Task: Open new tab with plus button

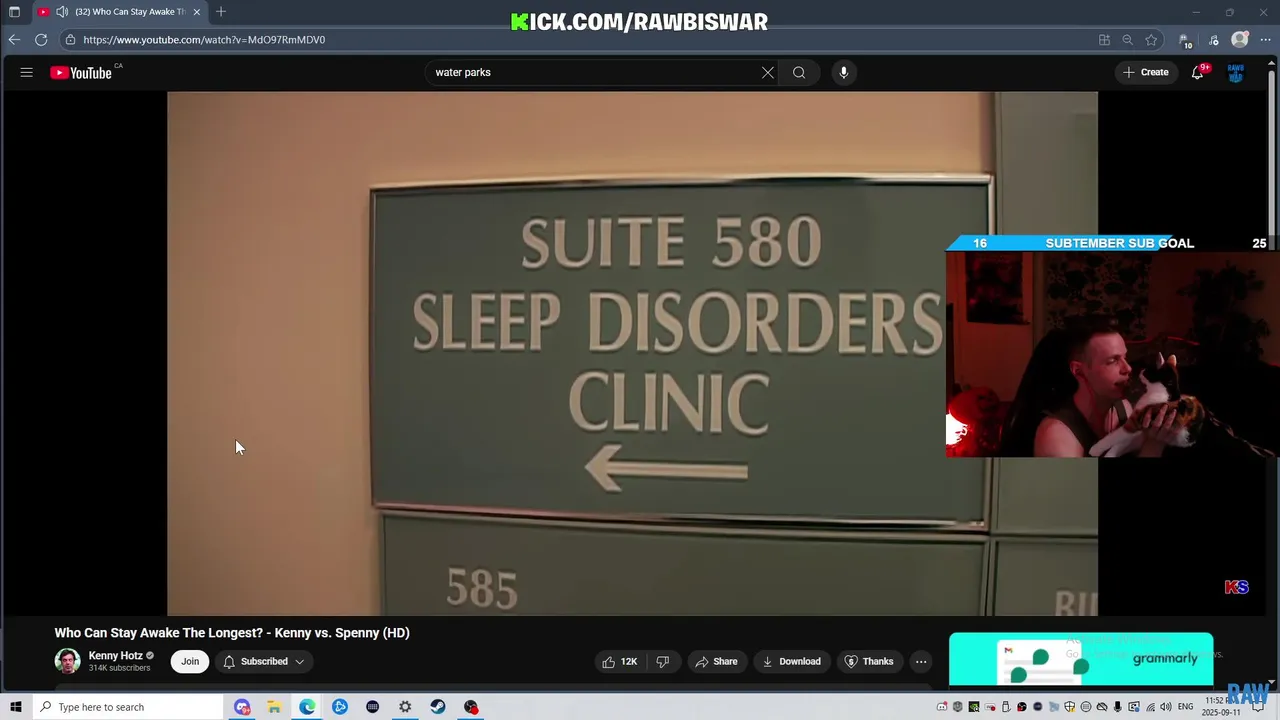Action: tap(221, 12)
